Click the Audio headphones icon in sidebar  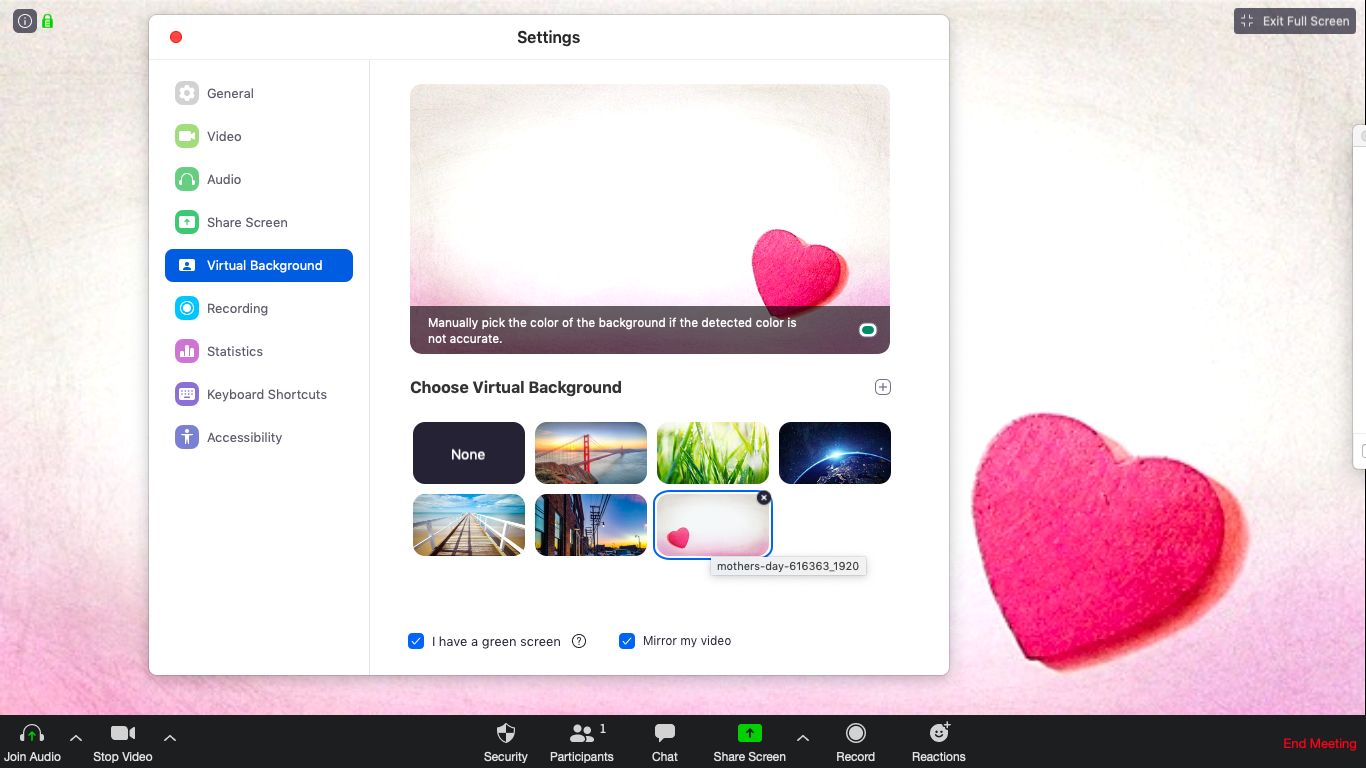pyautogui.click(x=187, y=179)
